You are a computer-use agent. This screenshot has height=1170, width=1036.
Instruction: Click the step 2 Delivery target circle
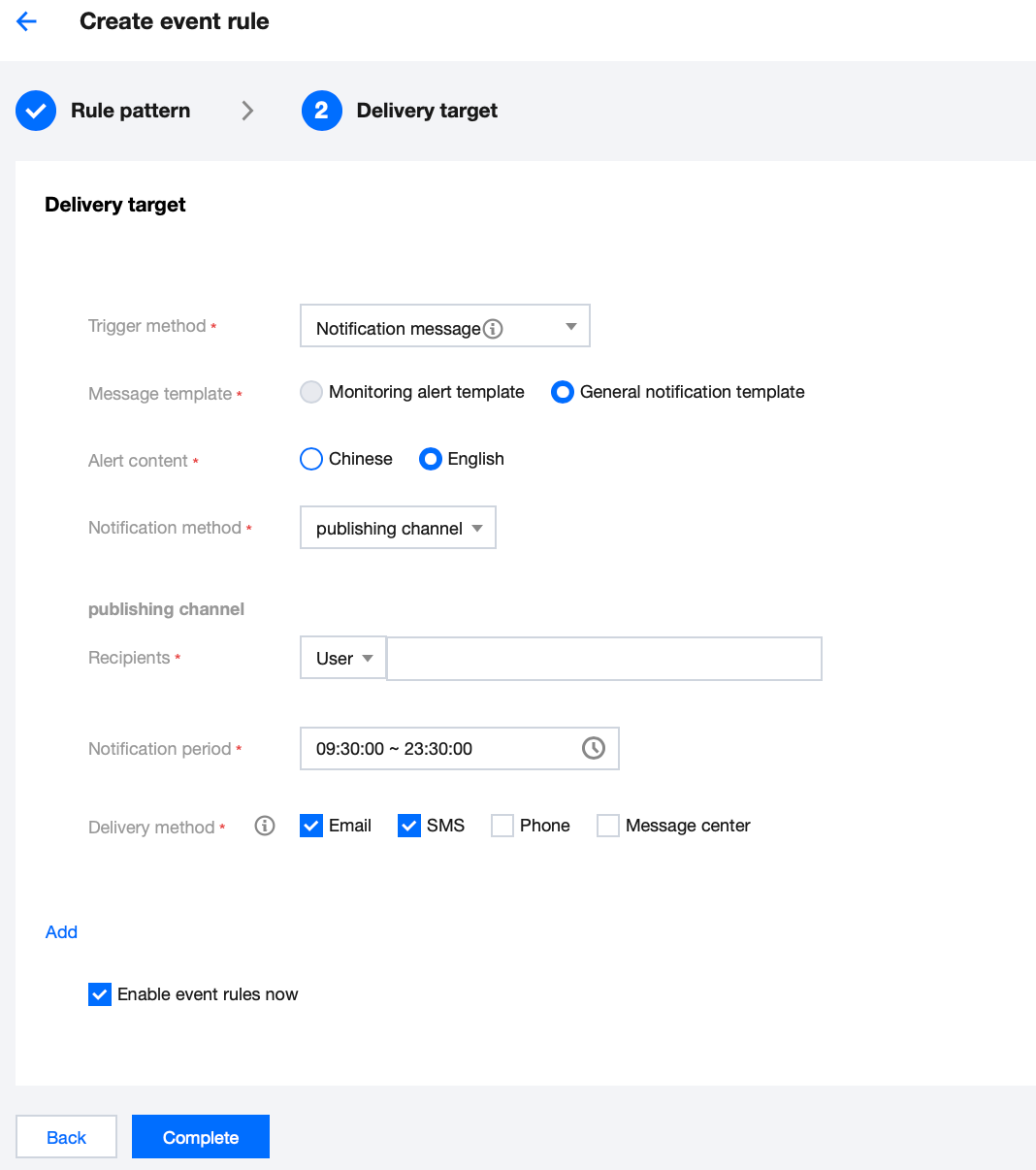click(322, 111)
